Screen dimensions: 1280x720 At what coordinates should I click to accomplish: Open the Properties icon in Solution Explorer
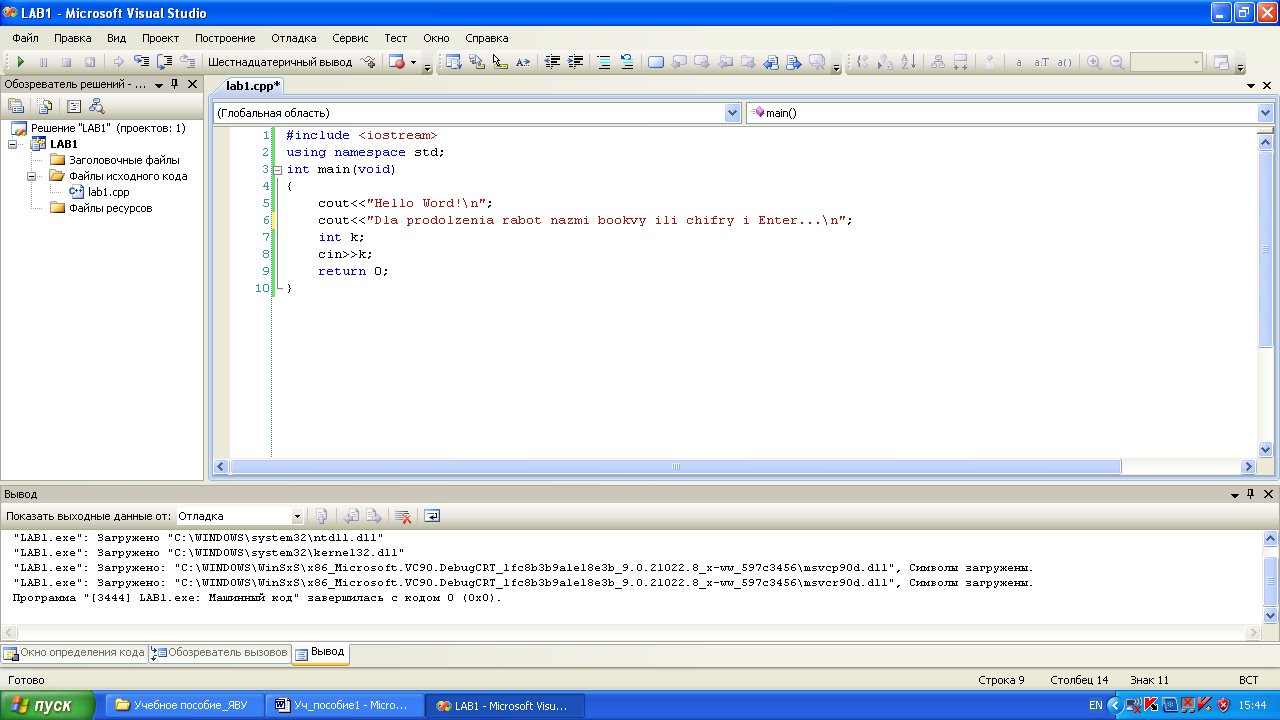click(16, 106)
